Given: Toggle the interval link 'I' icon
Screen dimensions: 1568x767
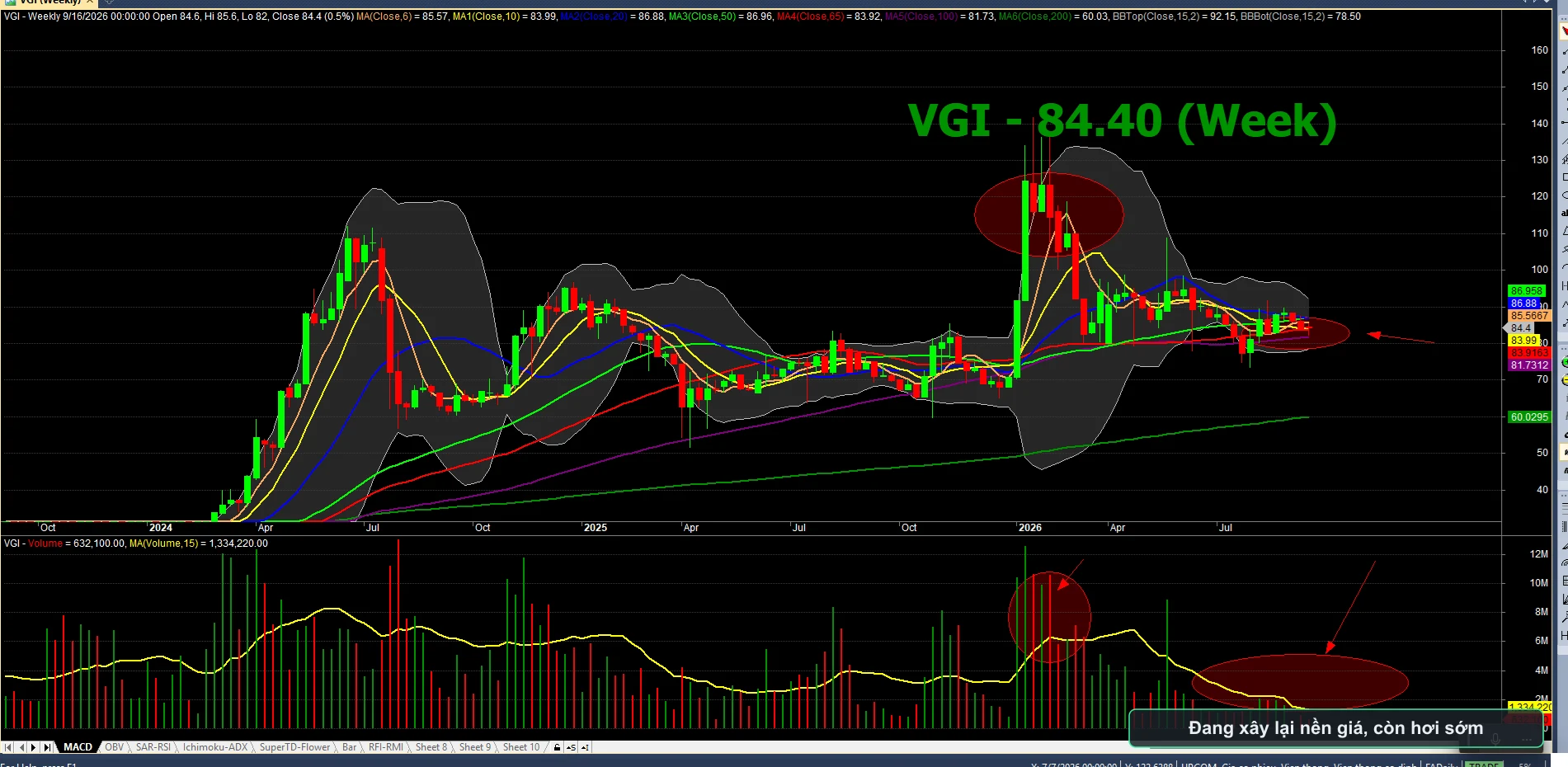Looking at the screenshot, I should pos(585,747).
